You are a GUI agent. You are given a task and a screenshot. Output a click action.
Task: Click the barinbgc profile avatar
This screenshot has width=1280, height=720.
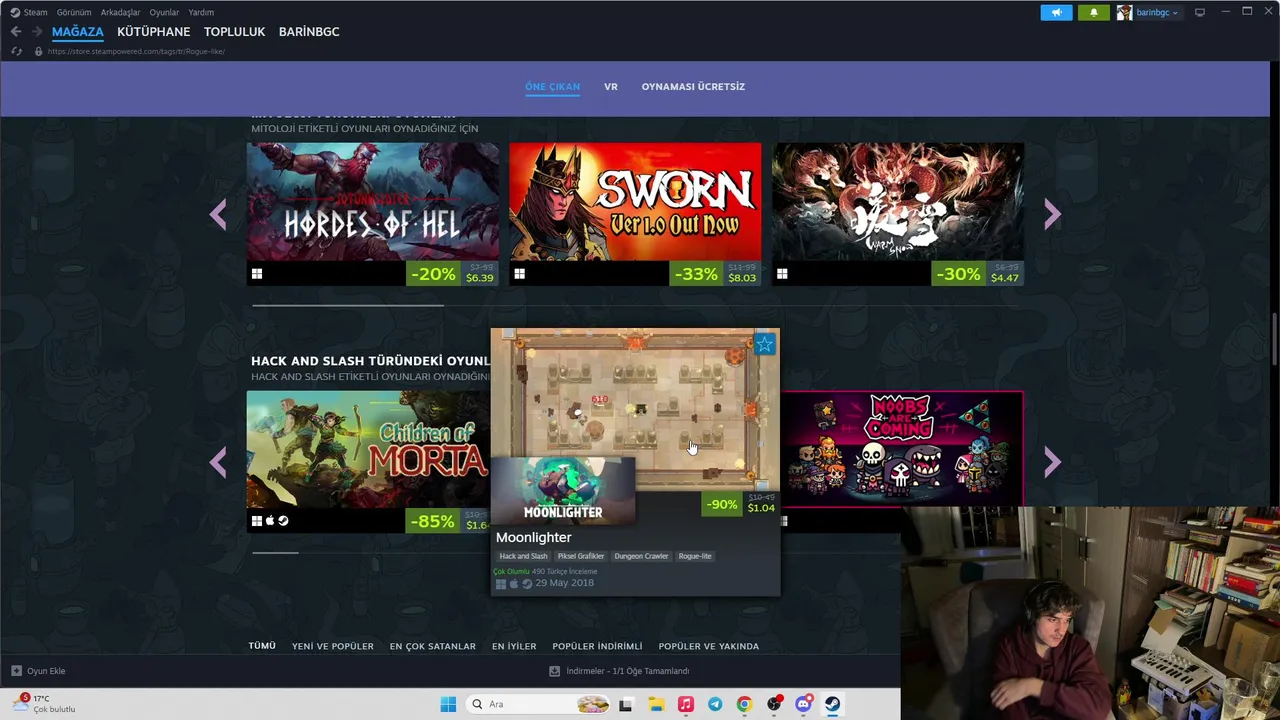[1124, 13]
